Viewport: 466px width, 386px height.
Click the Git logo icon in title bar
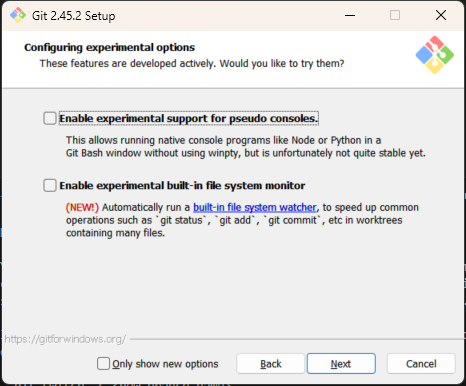[18, 15]
